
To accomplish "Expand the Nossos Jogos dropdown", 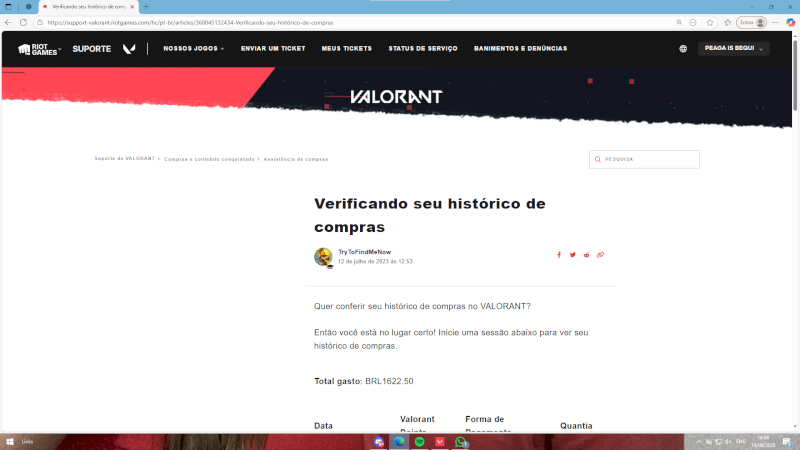I will pyautogui.click(x=193, y=48).
